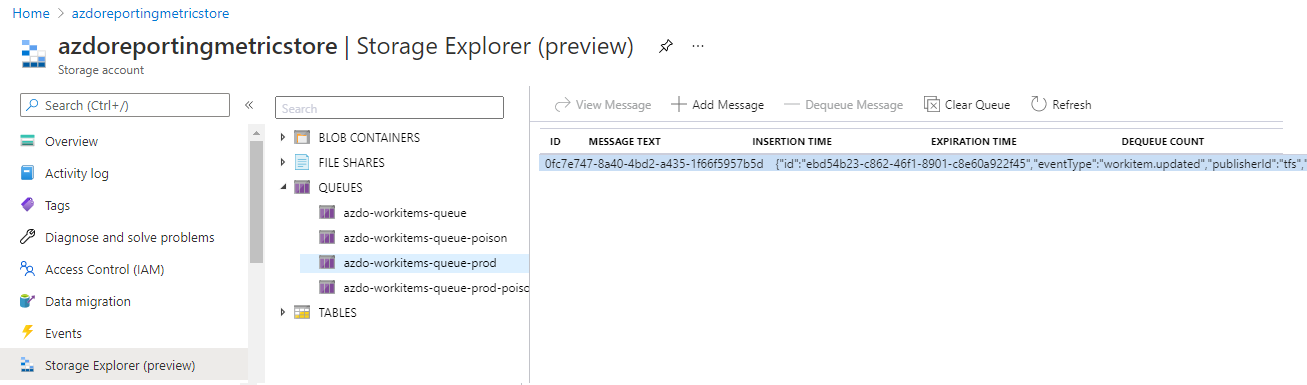Open Events lightning item in sidebar
Screen dimensions: 1307x385
[x=63, y=333]
